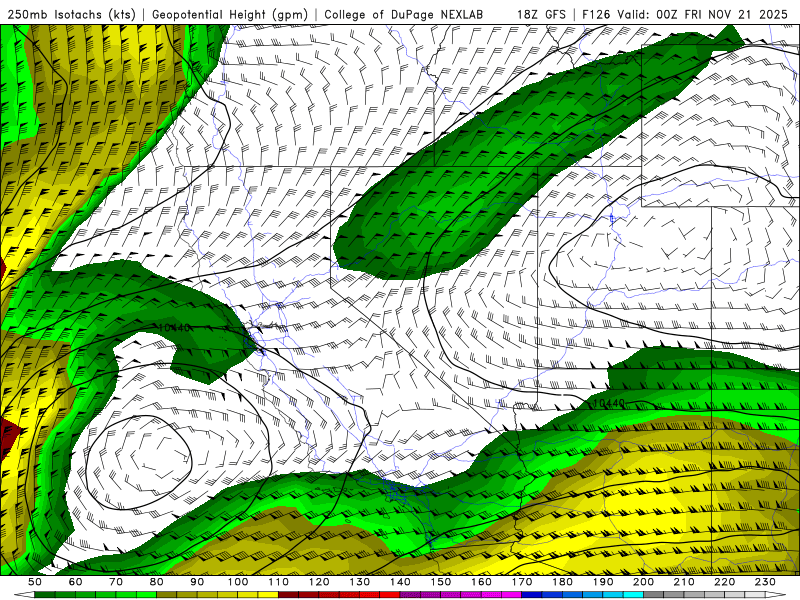This screenshot has width=800, height=600.
Task: Select the bright green swatch left of 80
Action: pos(146,595)
